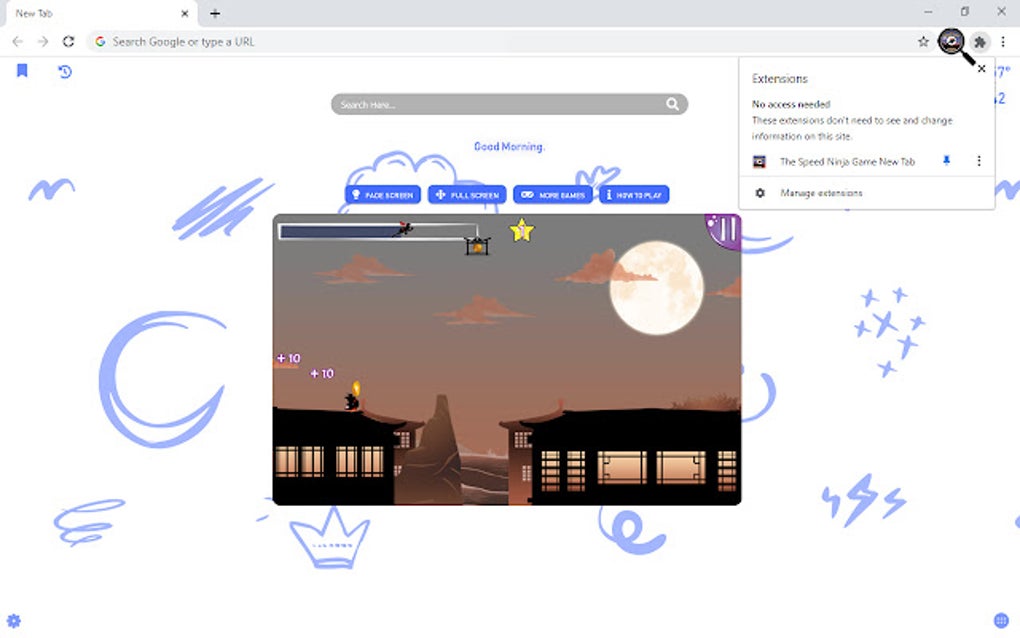The height and width of the screenshot is (638, 1020).
Task: Open Chrome's Extensions puzzle-piece icon
Action: (x=979, y=41)
